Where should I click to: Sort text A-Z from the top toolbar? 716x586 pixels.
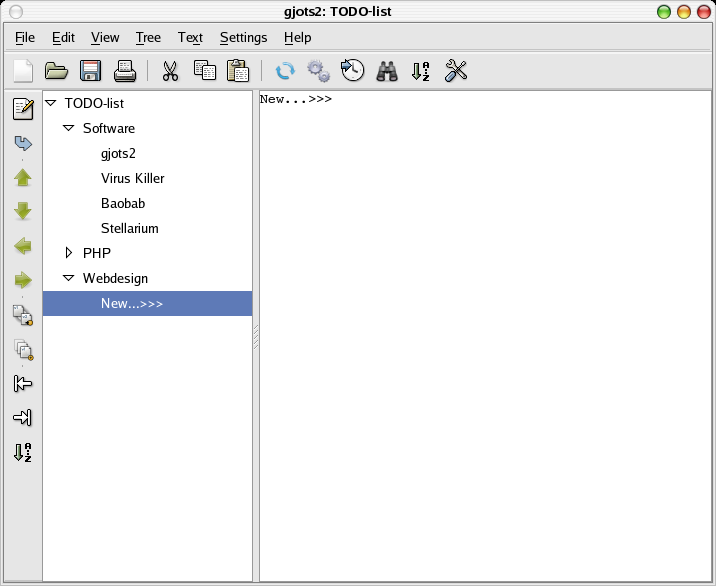pos(421,72)
